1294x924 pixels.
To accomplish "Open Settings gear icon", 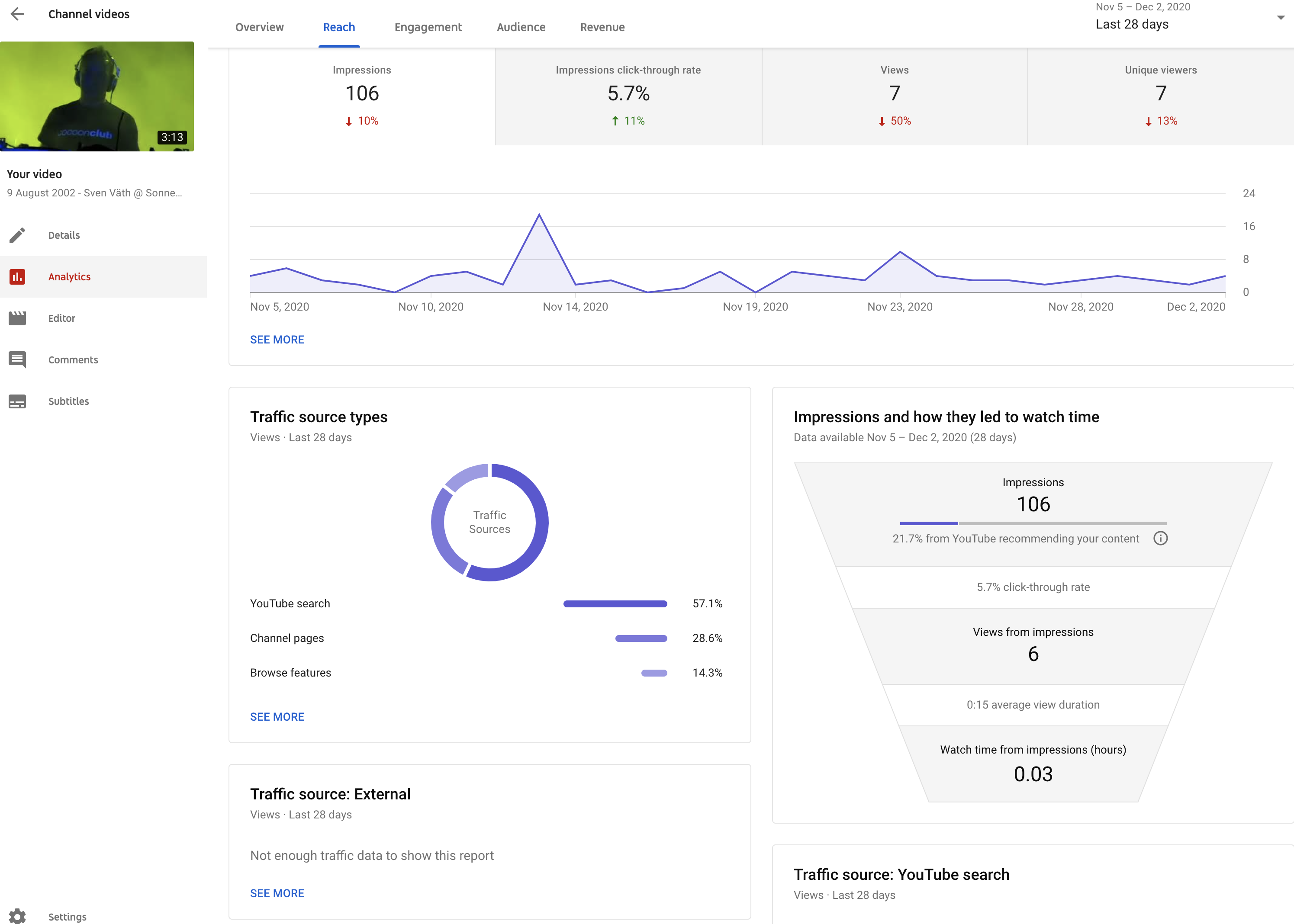I will 18,916.
